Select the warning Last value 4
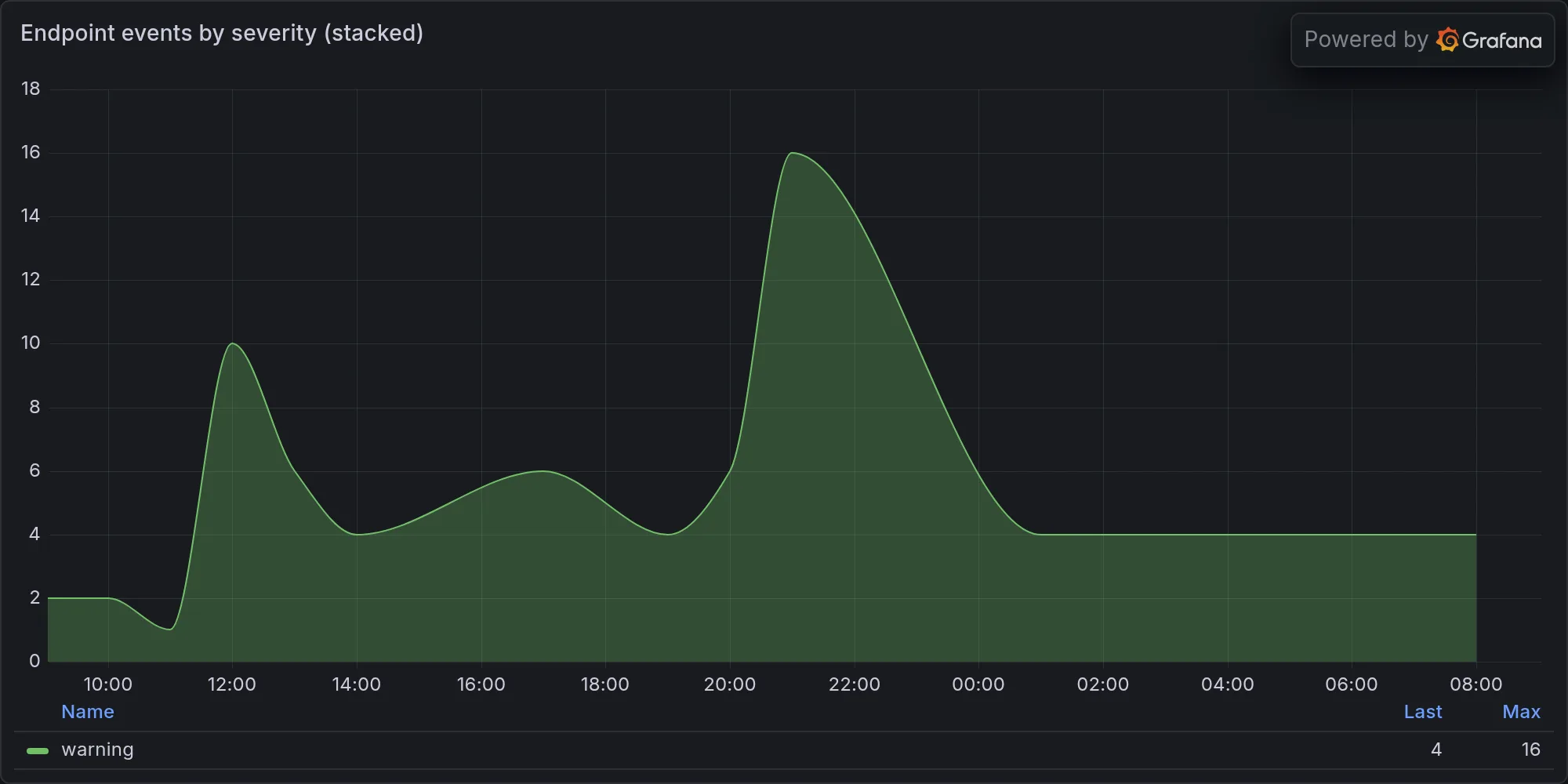1568x784 pixels. coord(1436,750)
